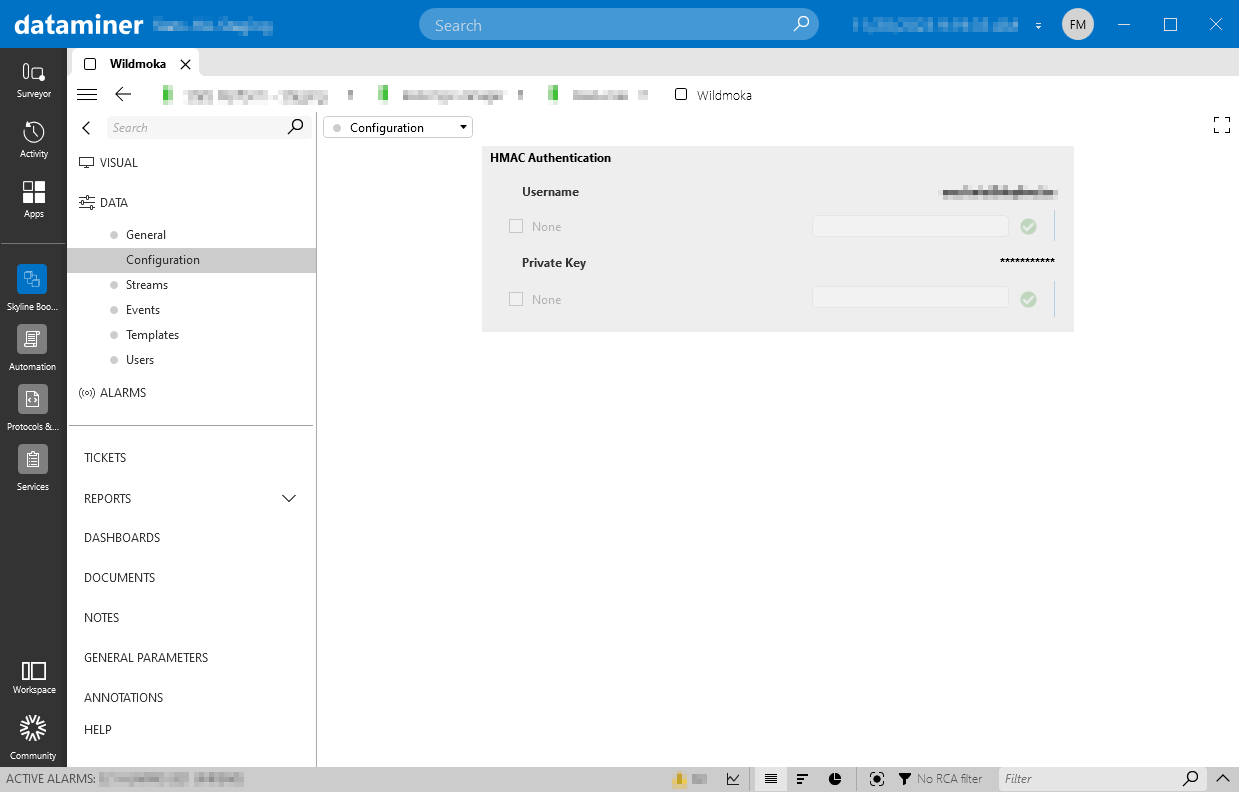Select the Configuration data page

coord(192,260)
